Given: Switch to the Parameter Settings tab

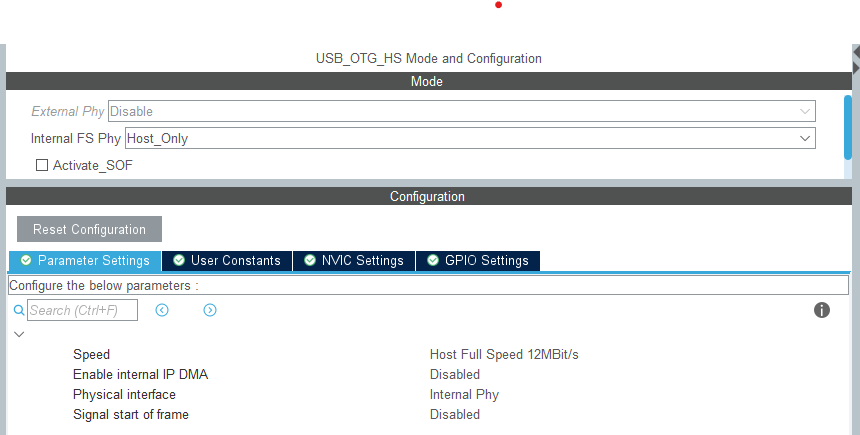Looking at the screenshot, I should [85, 261].
